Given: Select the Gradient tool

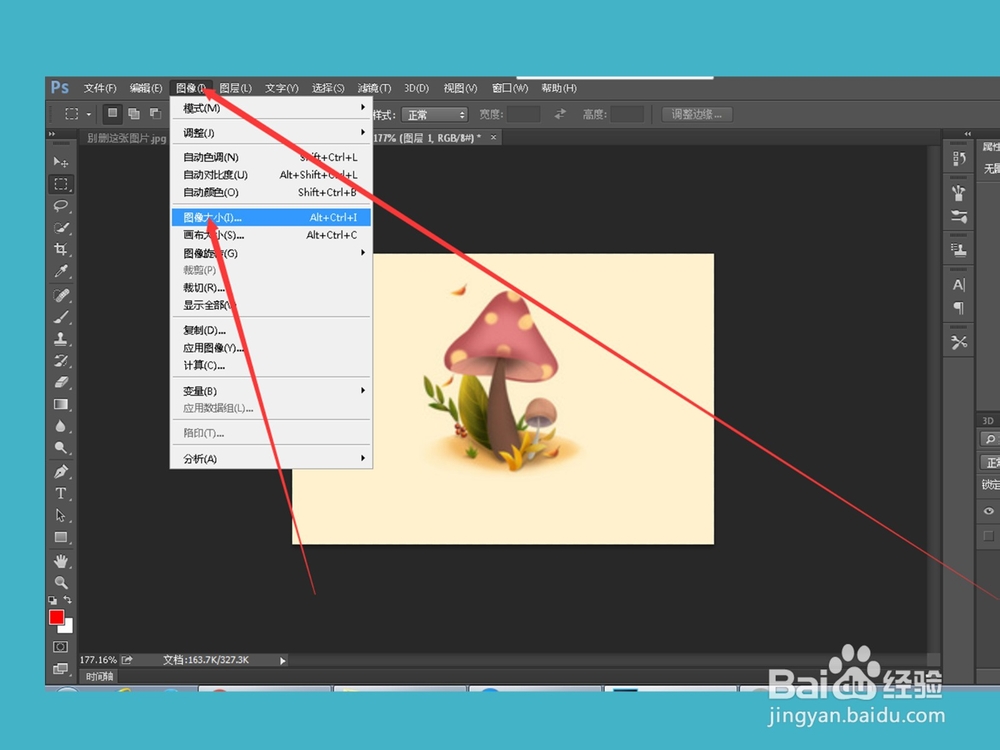Looking at the screenshot, I should coord(61,404).
